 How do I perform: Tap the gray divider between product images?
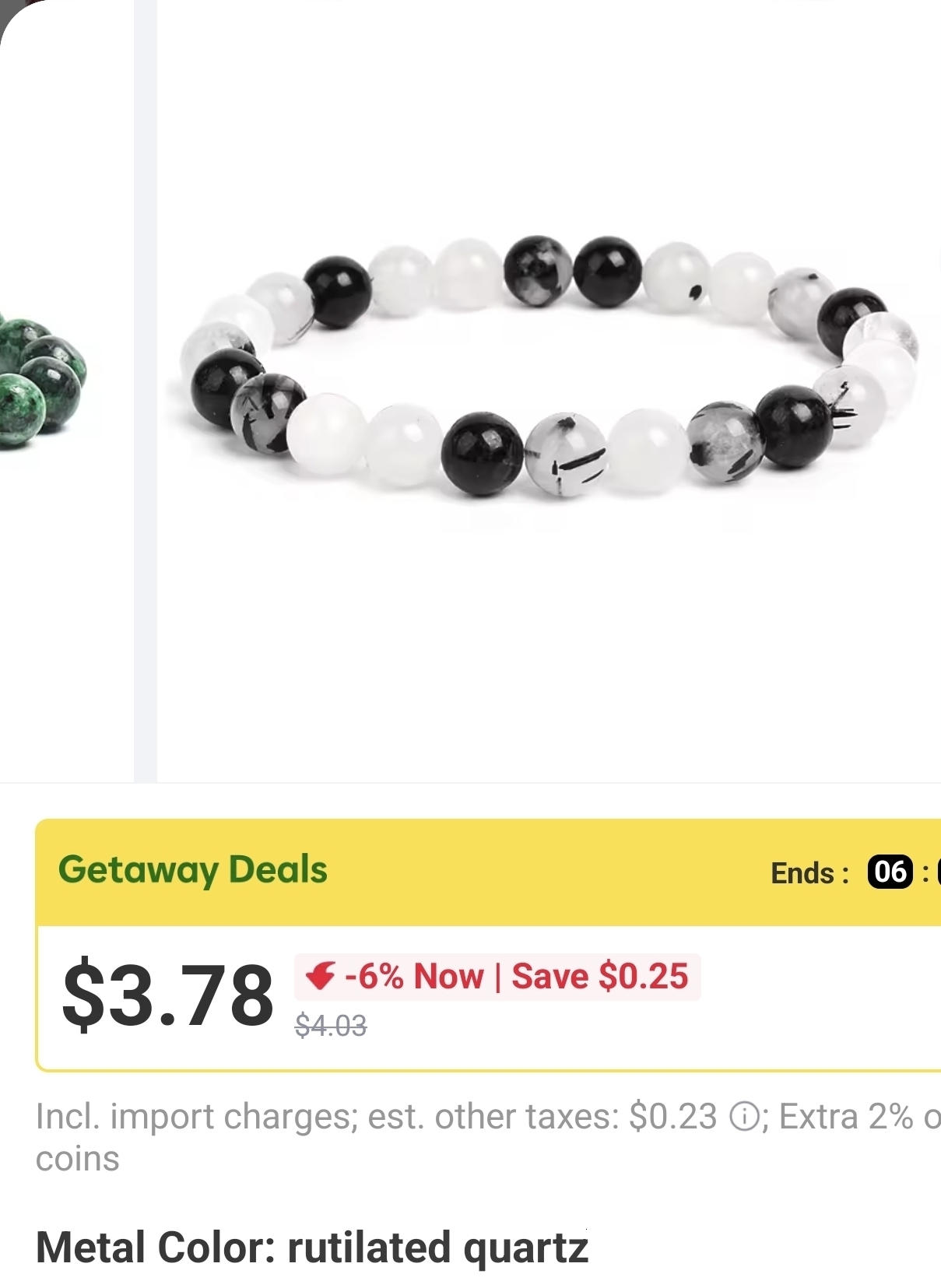pyautogui.click(x=146, y=389)
